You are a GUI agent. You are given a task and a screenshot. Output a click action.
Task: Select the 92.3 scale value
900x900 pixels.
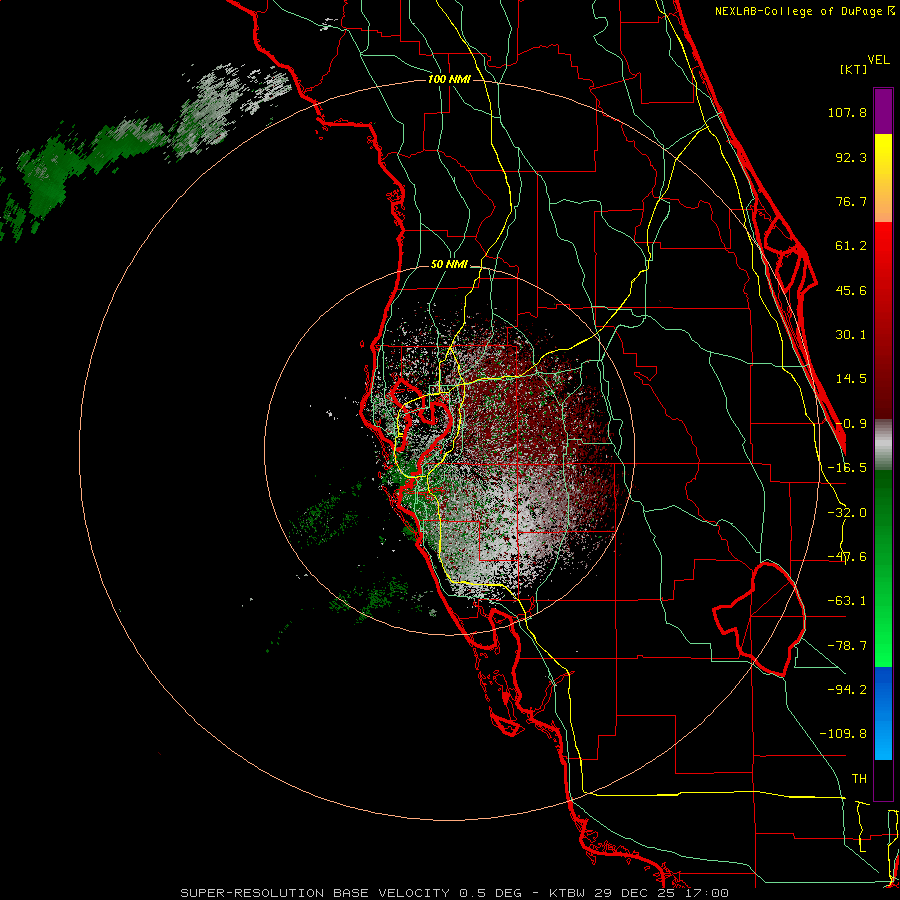[851, 157]
